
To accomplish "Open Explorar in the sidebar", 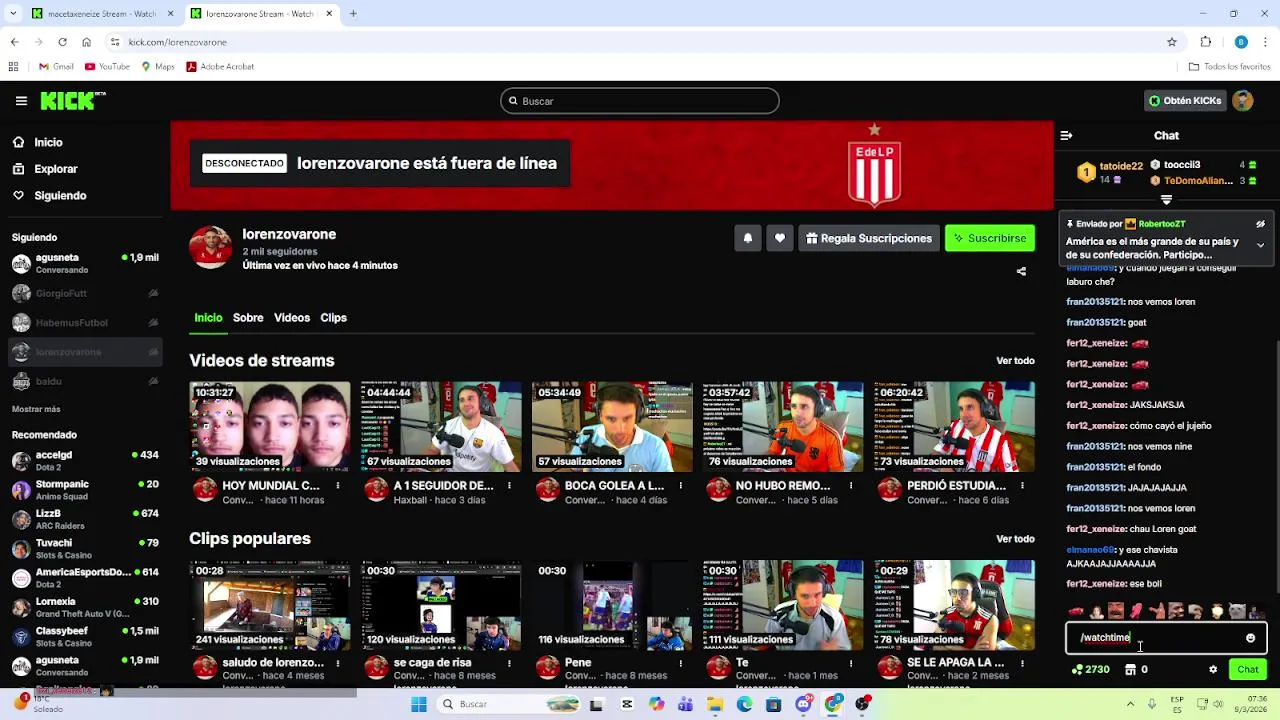I will (56, 169).
